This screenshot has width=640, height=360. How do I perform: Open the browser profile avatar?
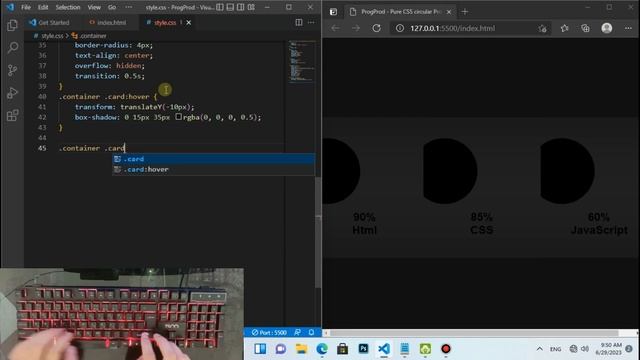[607, 28]
